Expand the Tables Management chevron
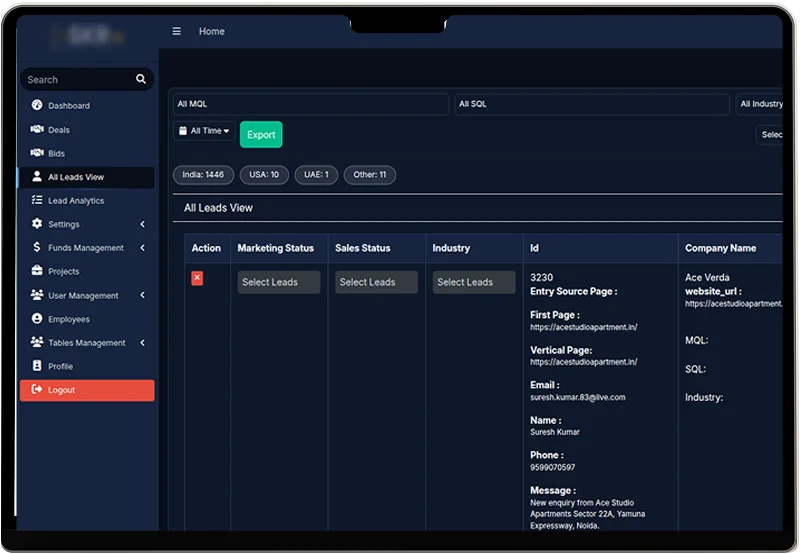 click(x=142, y=342)
